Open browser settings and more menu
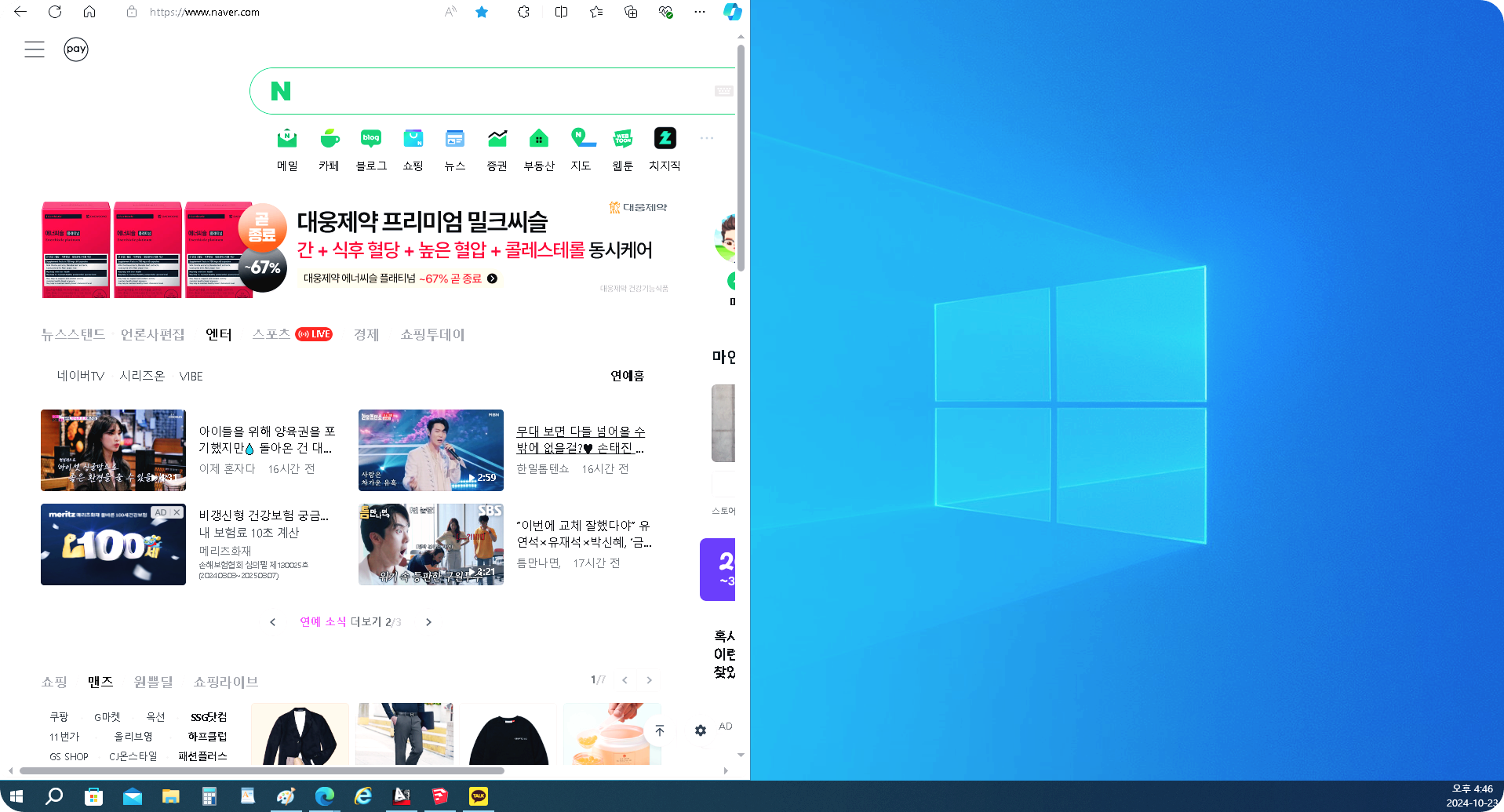 tap(700, 12)
